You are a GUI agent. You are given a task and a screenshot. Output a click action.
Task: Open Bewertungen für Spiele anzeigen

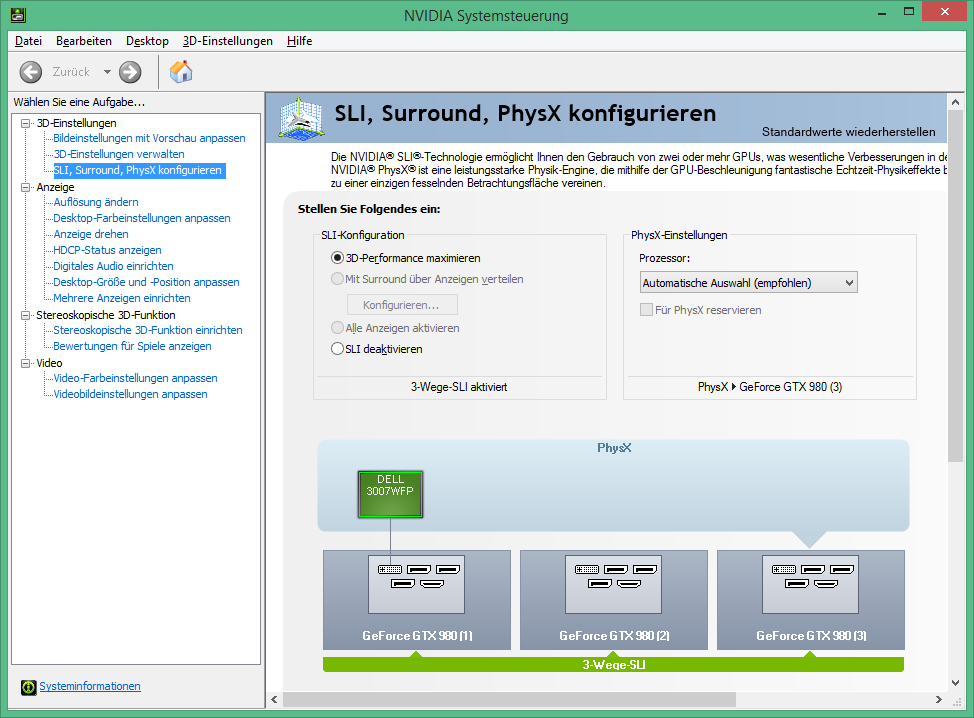coord(132,346)
